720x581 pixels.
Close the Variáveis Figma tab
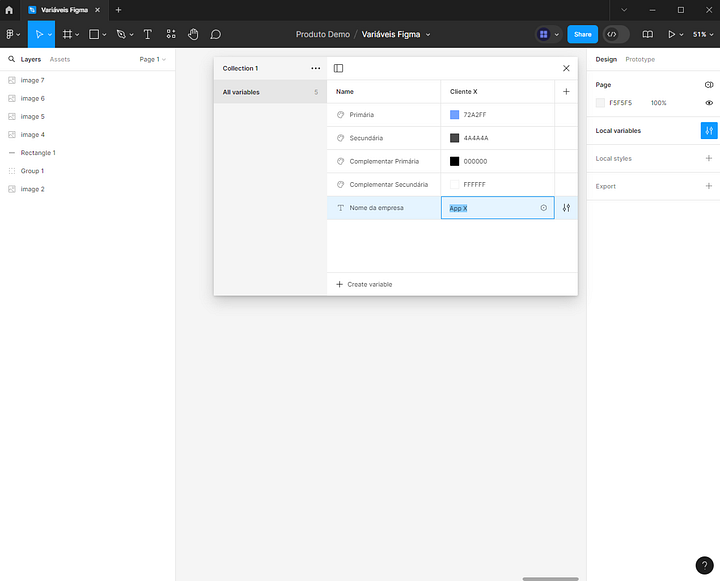pyautogui.click(x=97, y=10)
